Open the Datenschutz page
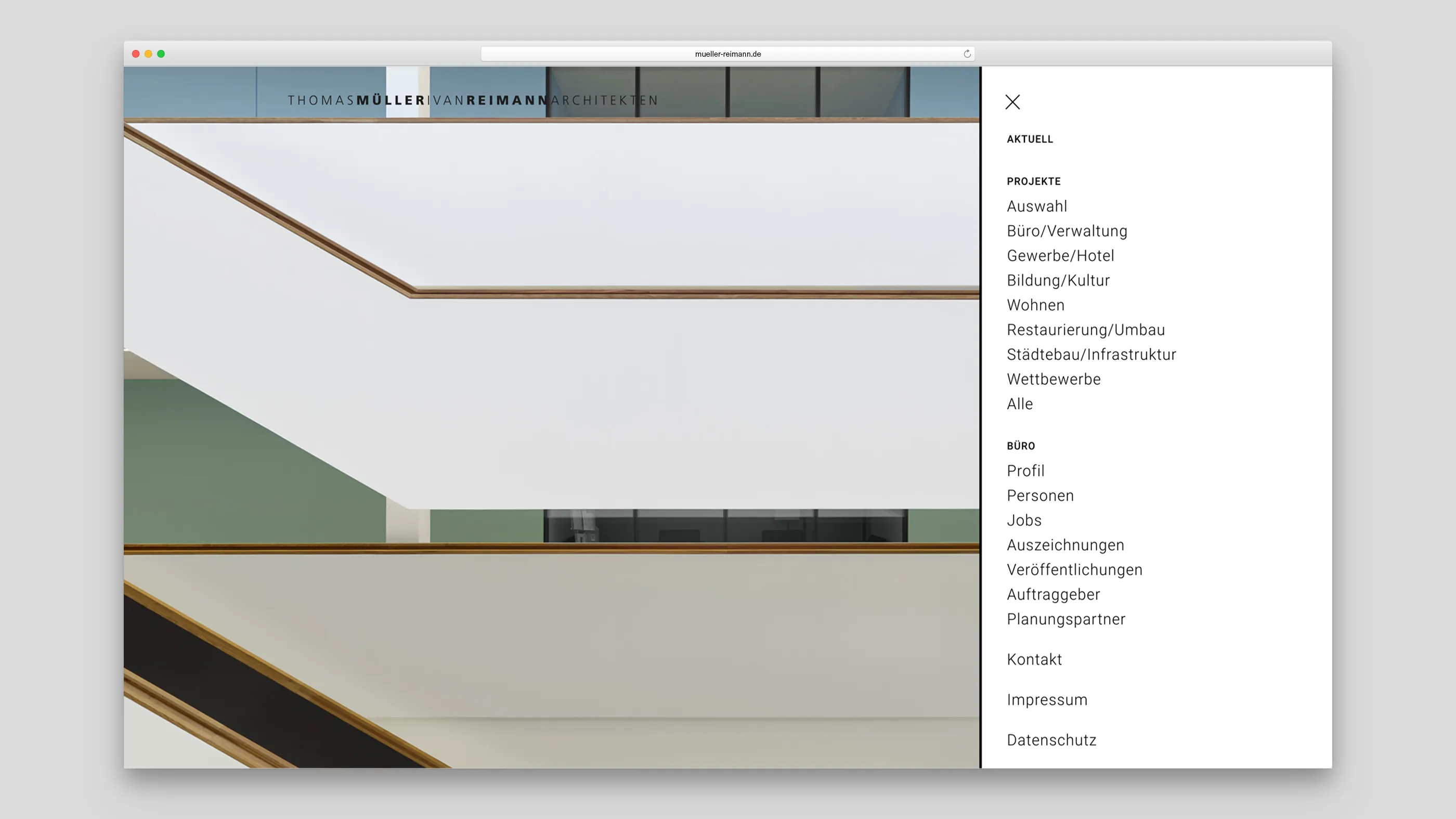Viewport: 1456px width, 819px height. (x=1051, y=740)
